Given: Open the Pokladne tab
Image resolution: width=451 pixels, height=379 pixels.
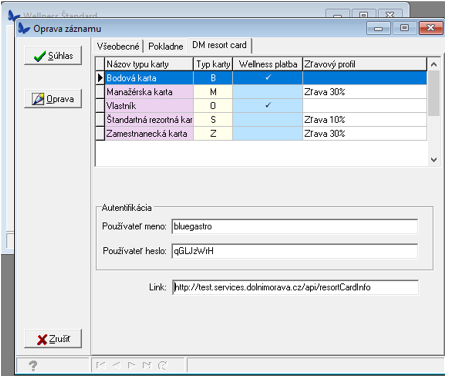Looking at the screenshot, I should point(165,46).
